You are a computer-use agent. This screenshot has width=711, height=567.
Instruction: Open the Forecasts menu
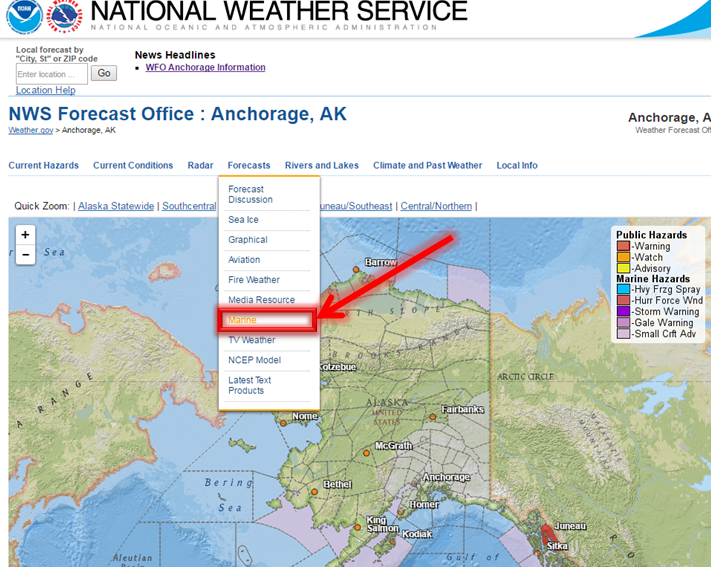(249, 166)
